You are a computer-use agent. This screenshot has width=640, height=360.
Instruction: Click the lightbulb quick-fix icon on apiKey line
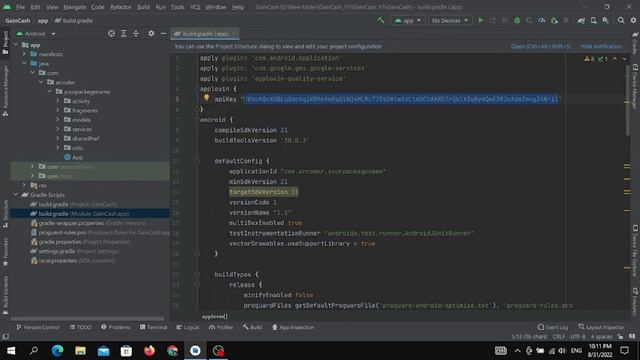(206, 98)
